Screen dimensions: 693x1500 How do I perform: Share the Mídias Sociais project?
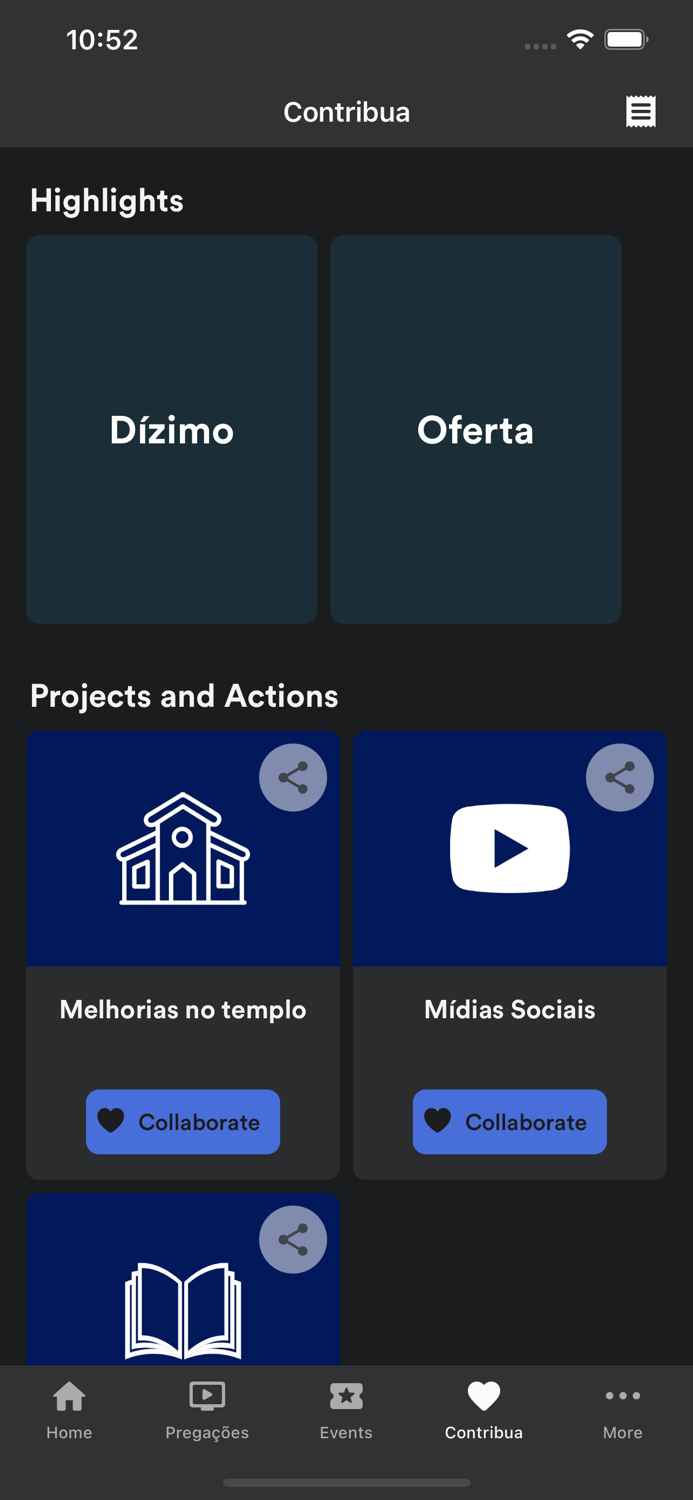click(620, 777)
